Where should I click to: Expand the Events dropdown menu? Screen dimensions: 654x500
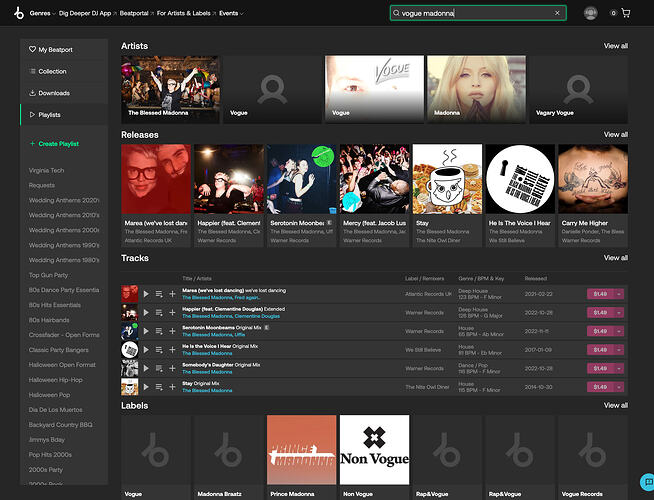click(x=231, y=13)
